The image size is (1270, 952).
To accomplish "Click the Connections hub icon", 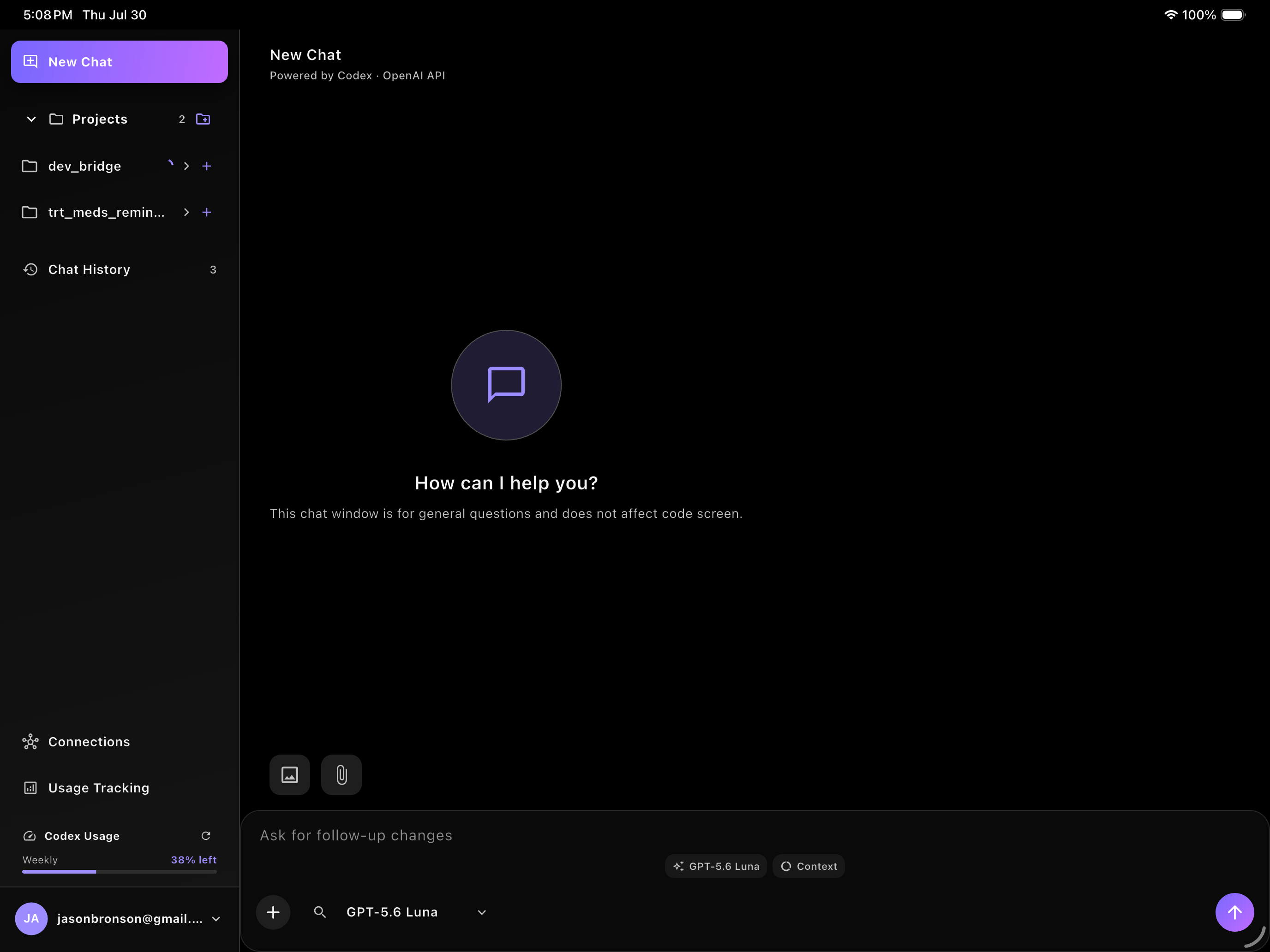I will point(30,741).
